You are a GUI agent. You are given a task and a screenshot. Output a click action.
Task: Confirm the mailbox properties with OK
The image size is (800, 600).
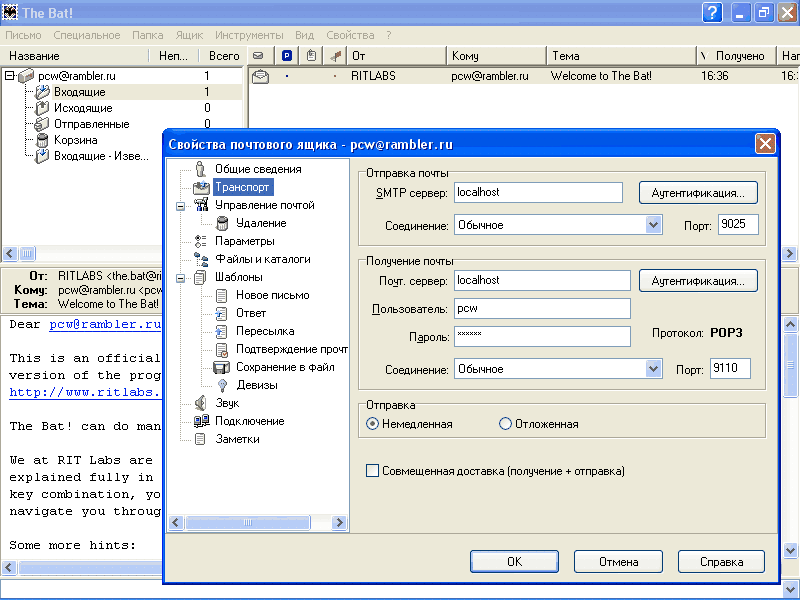(x=514, y=562)
